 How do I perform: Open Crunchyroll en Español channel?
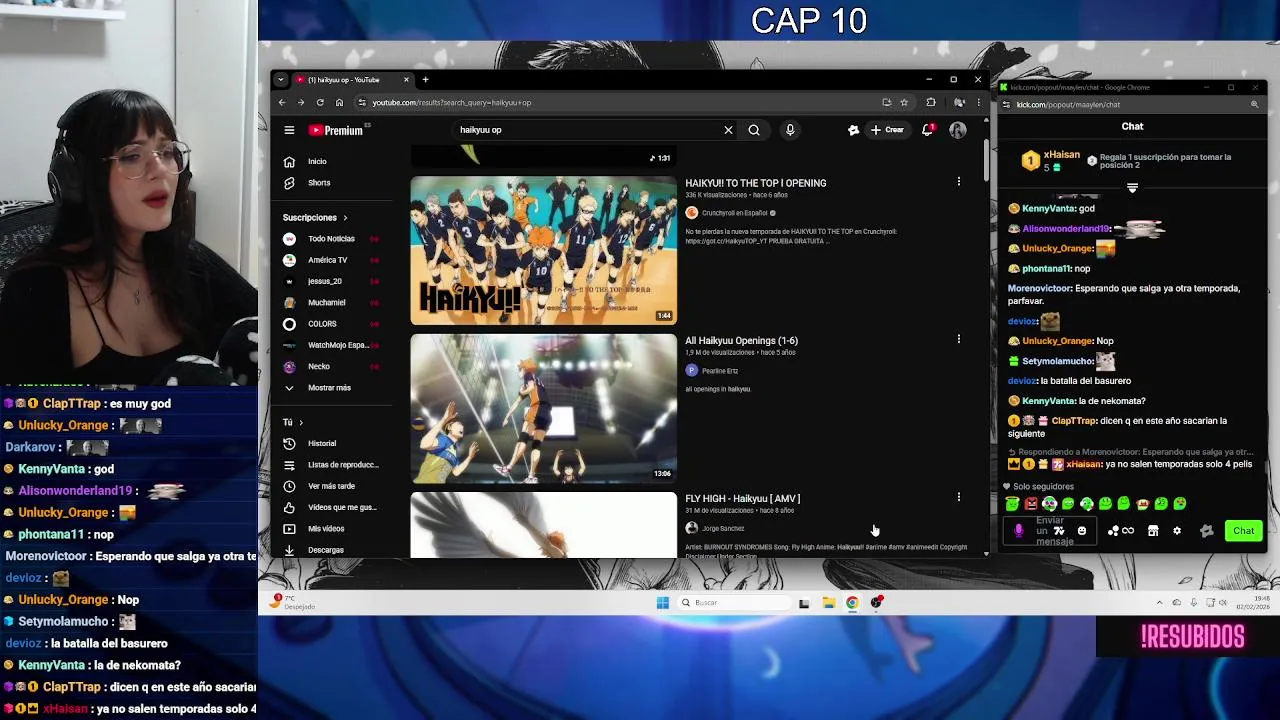pos(734,213)
